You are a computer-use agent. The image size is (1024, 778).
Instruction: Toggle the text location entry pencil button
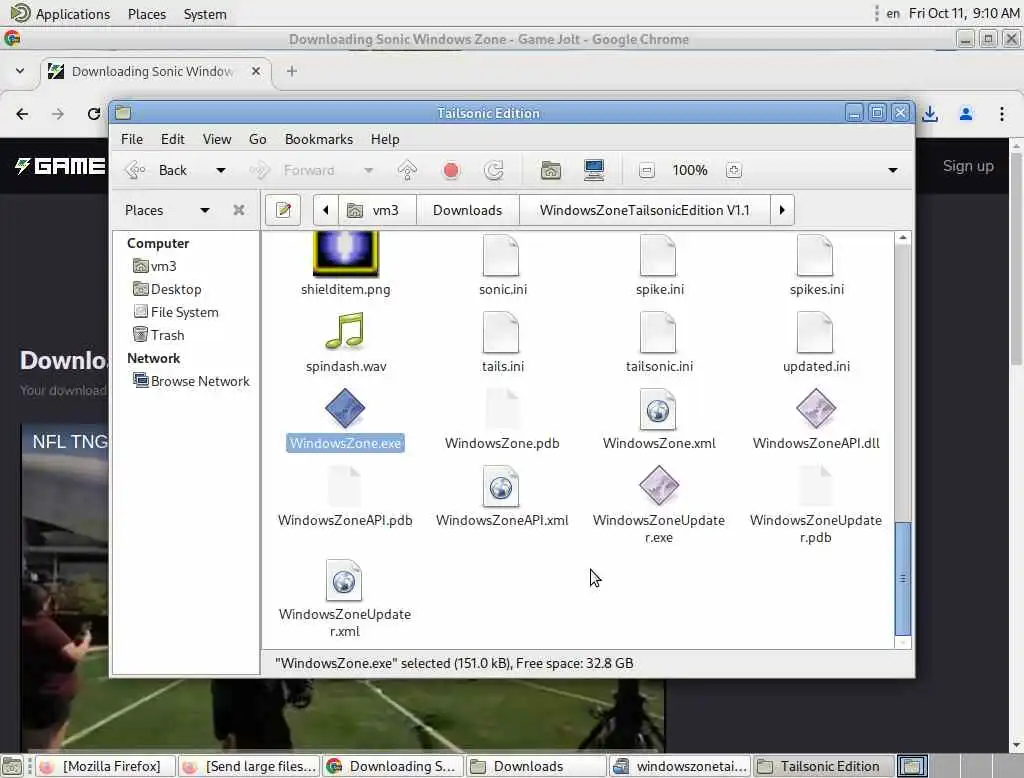click(x=283, y=210)
